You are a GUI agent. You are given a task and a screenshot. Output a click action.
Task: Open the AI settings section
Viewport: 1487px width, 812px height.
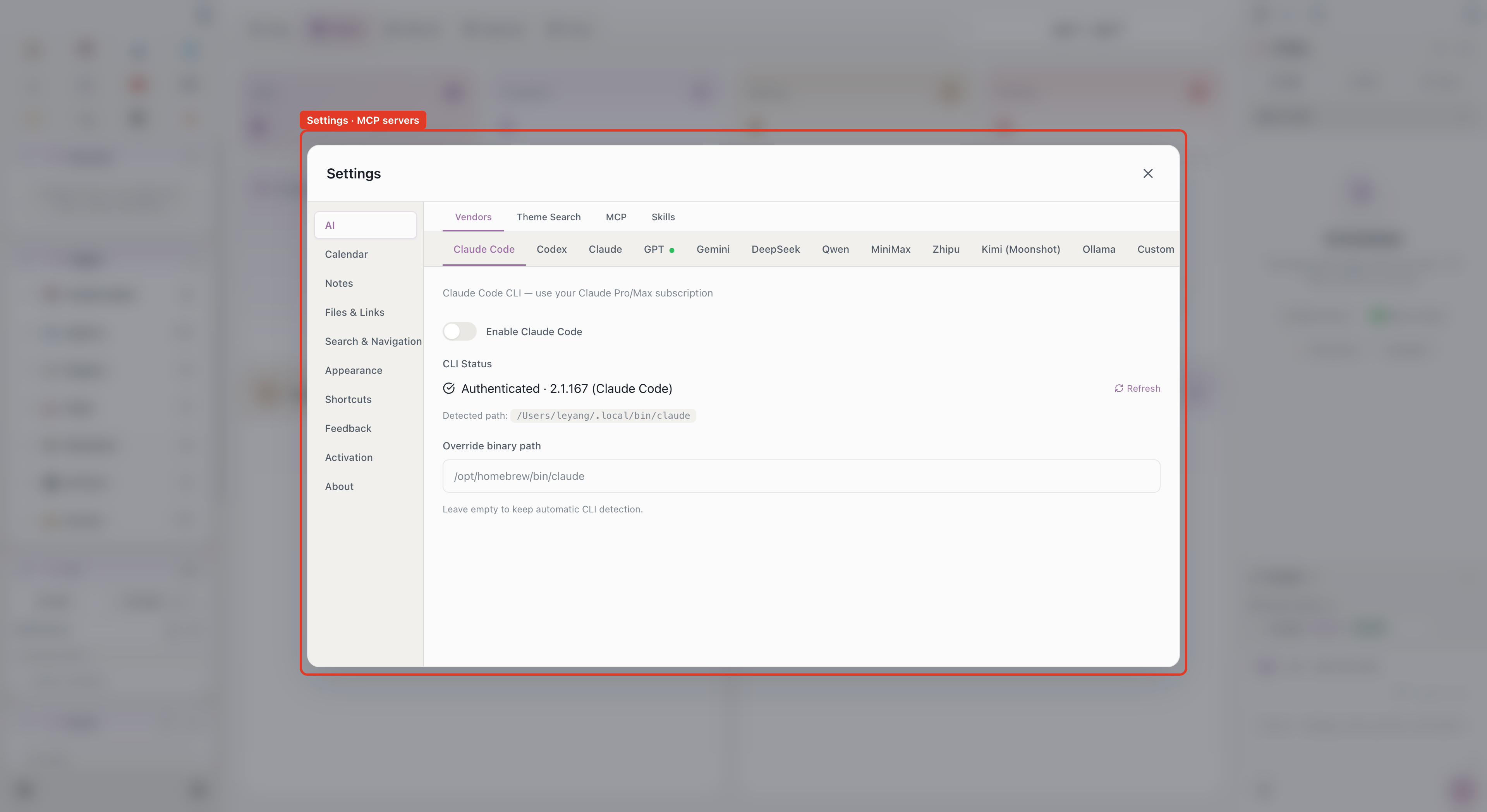click(365, 225)
